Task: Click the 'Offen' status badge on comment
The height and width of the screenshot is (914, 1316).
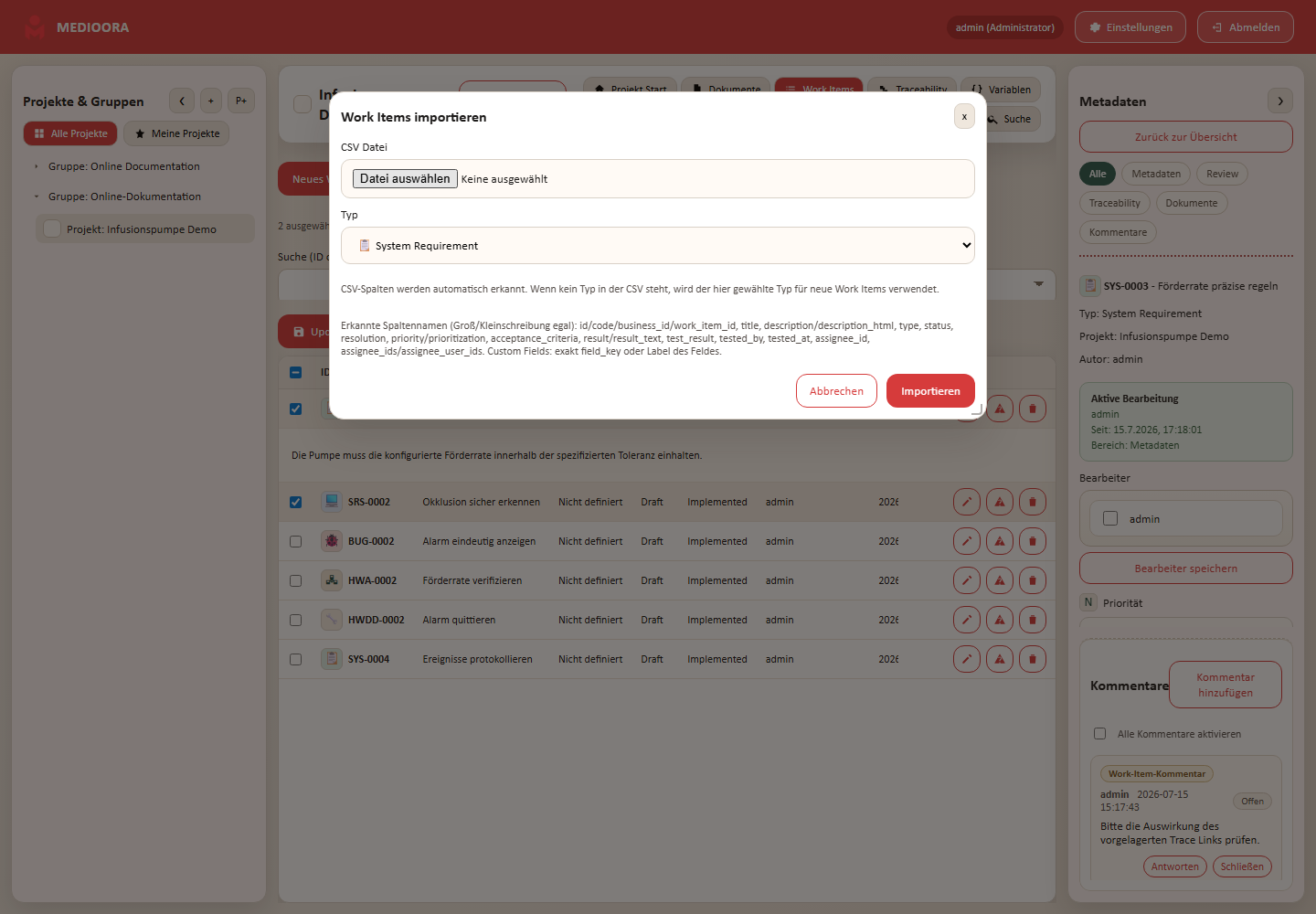Action: 1252,802
